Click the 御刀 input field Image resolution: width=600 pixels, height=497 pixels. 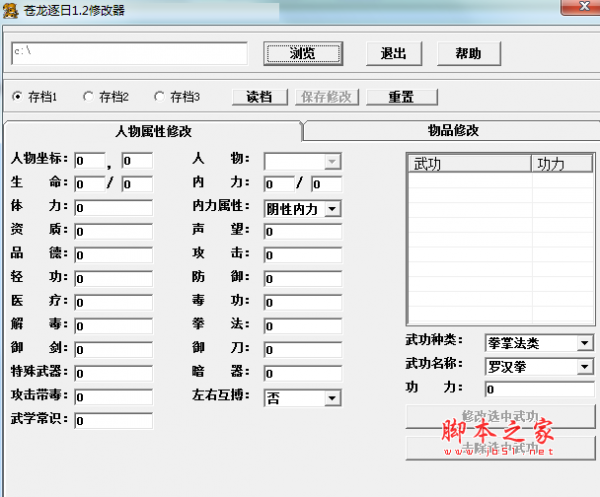tap(303, 350)
